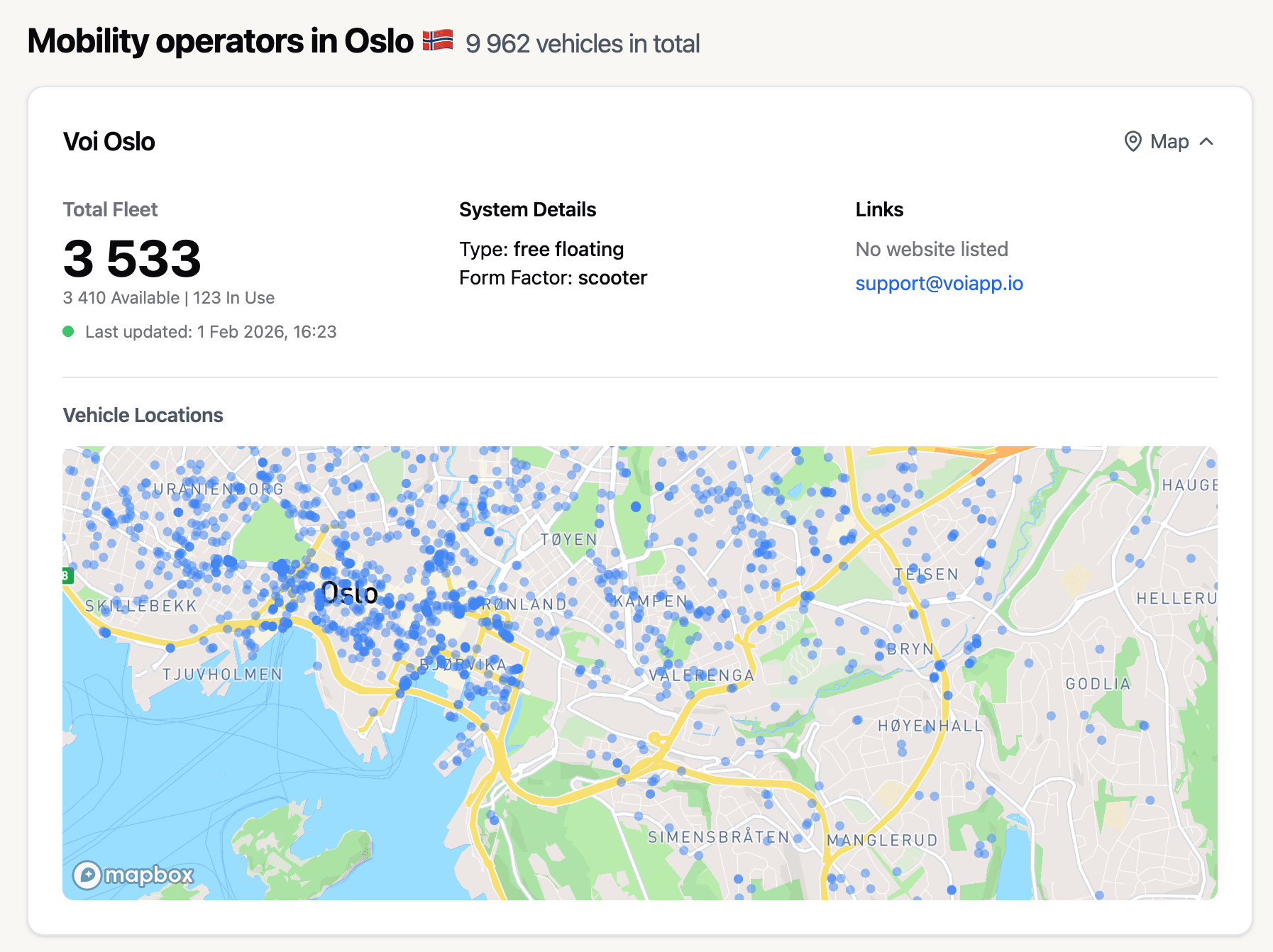Open the support@voiapp.io email link

point(939,284)
